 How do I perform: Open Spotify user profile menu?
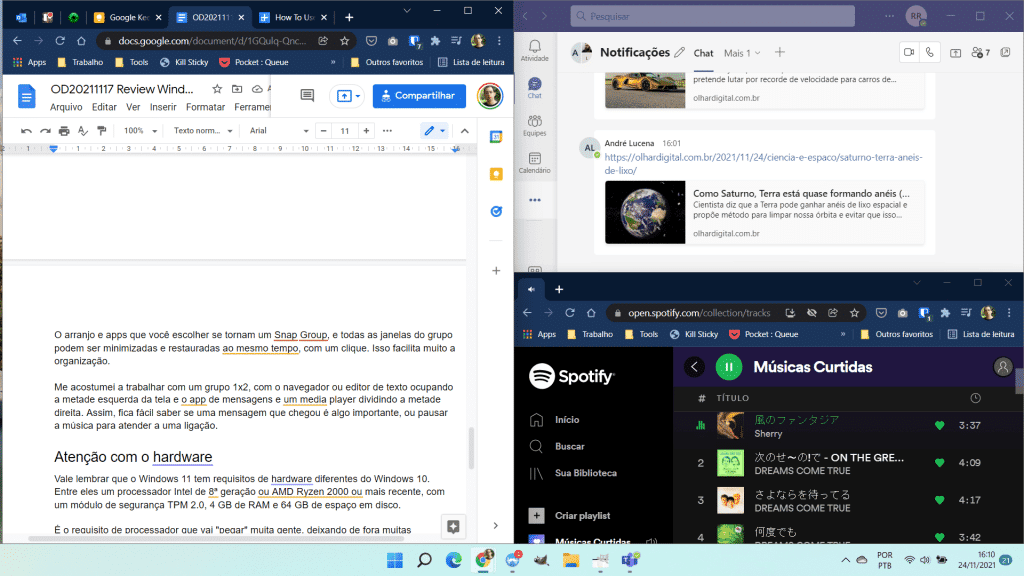click(x=1003, y=367)
